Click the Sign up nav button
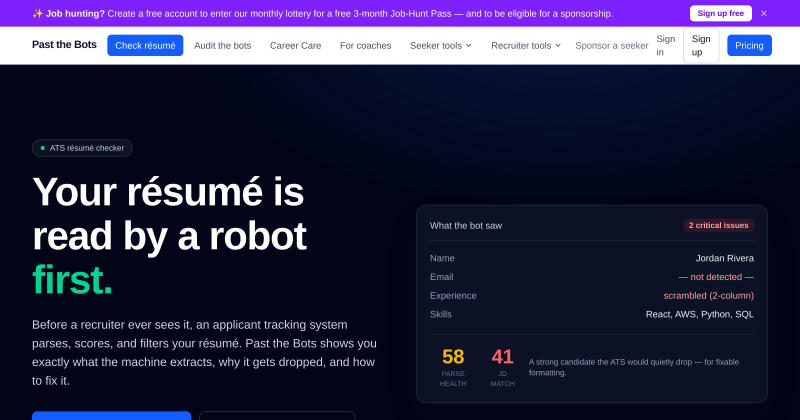Screen dimensions: 800x420 [701, 45]
